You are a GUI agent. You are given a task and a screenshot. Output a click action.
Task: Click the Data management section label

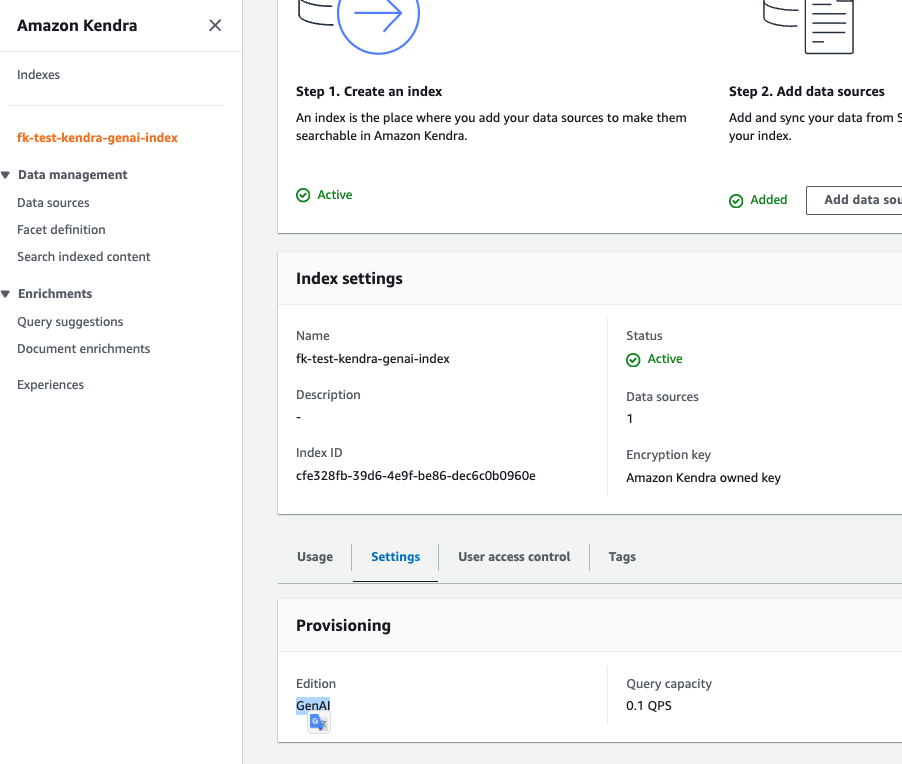point(72,175)
